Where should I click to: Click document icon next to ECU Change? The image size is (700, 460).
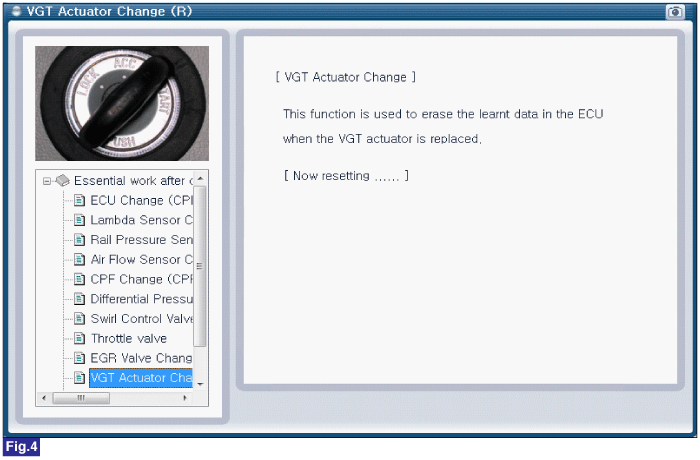(79, 201)
